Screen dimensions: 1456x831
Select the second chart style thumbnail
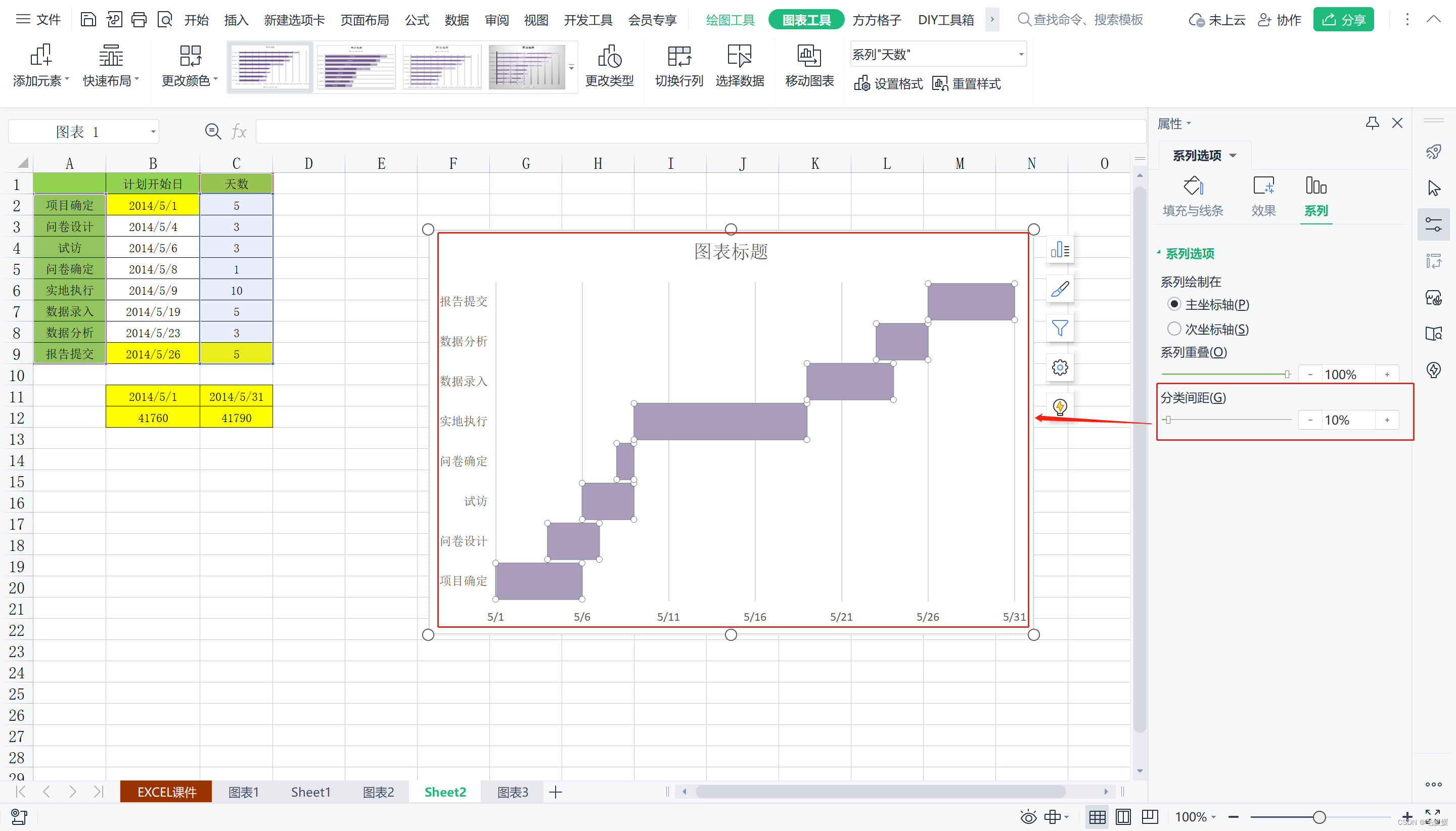click(x=356, y=67)
